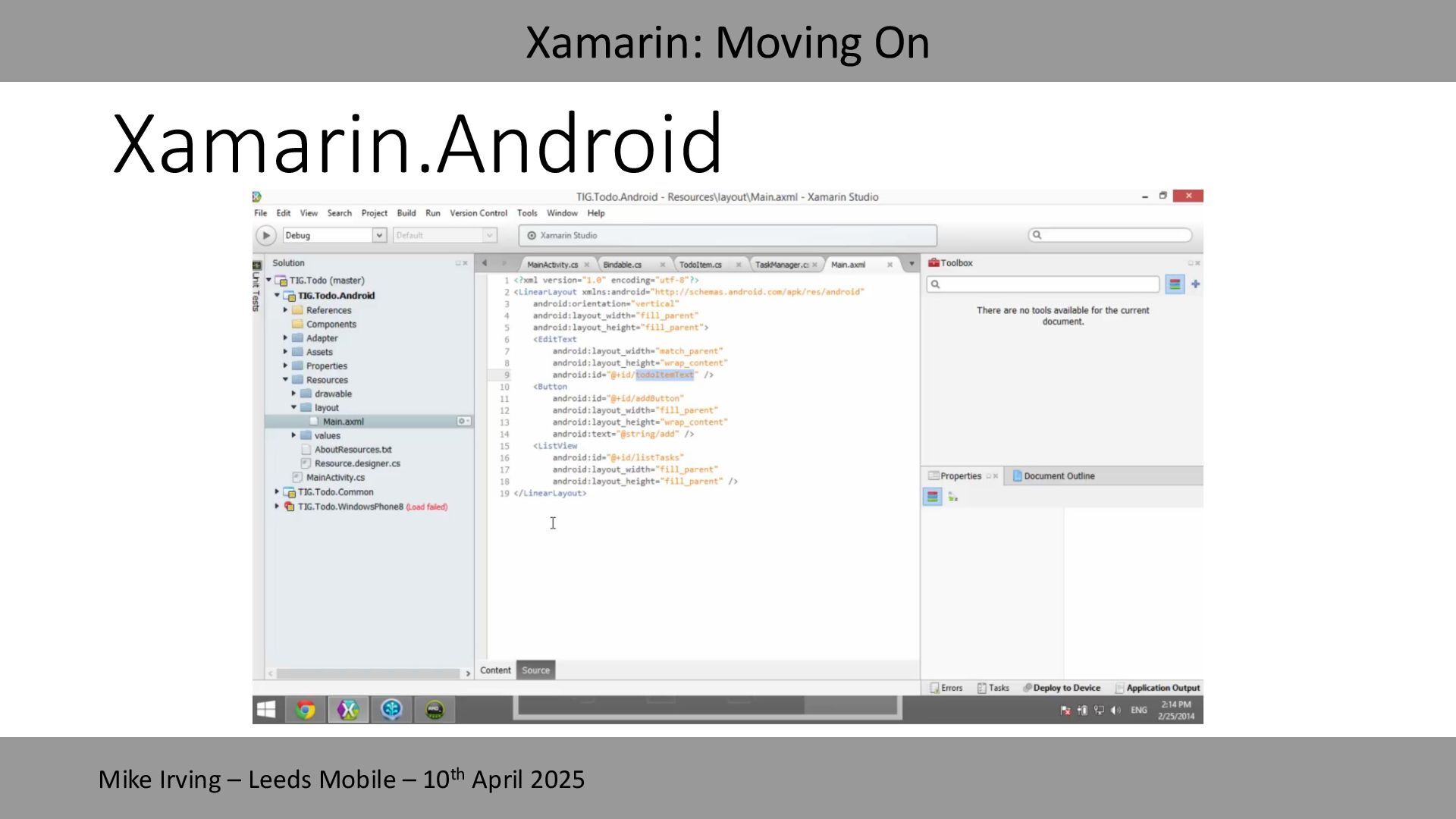Expand the Assets folder

click(x=285, y=351)
